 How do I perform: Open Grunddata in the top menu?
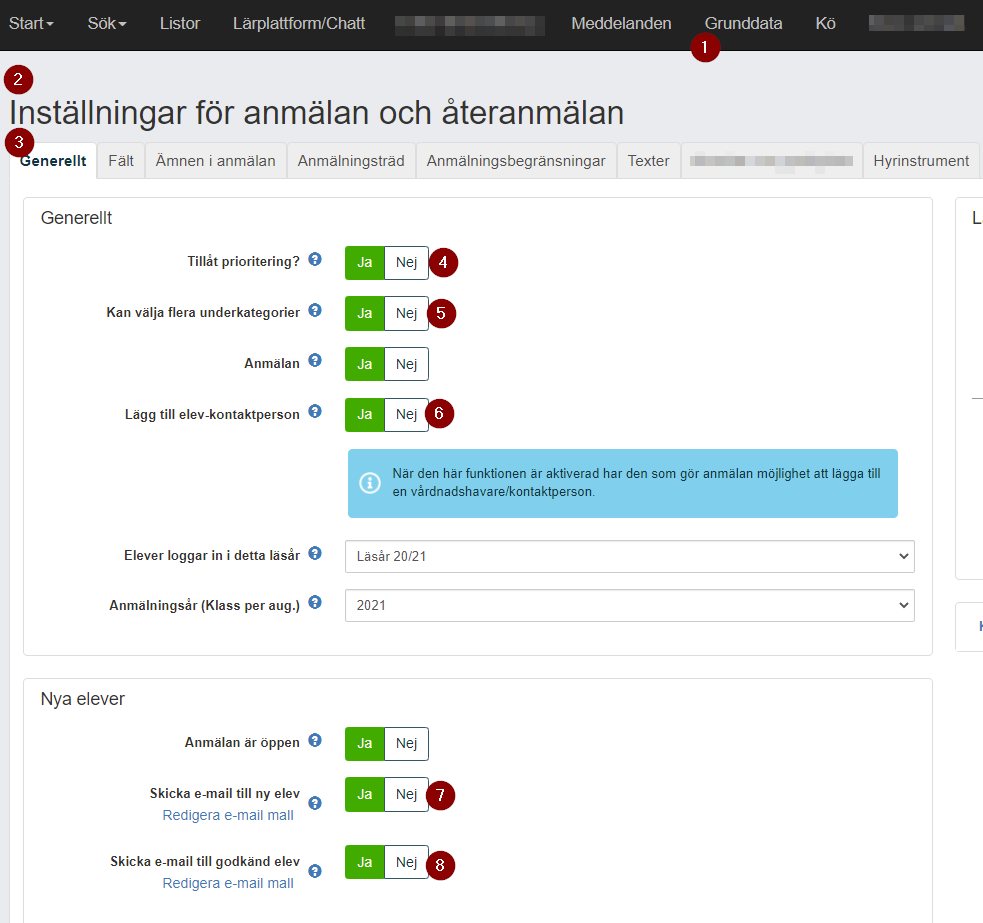[x=743, y=24]
